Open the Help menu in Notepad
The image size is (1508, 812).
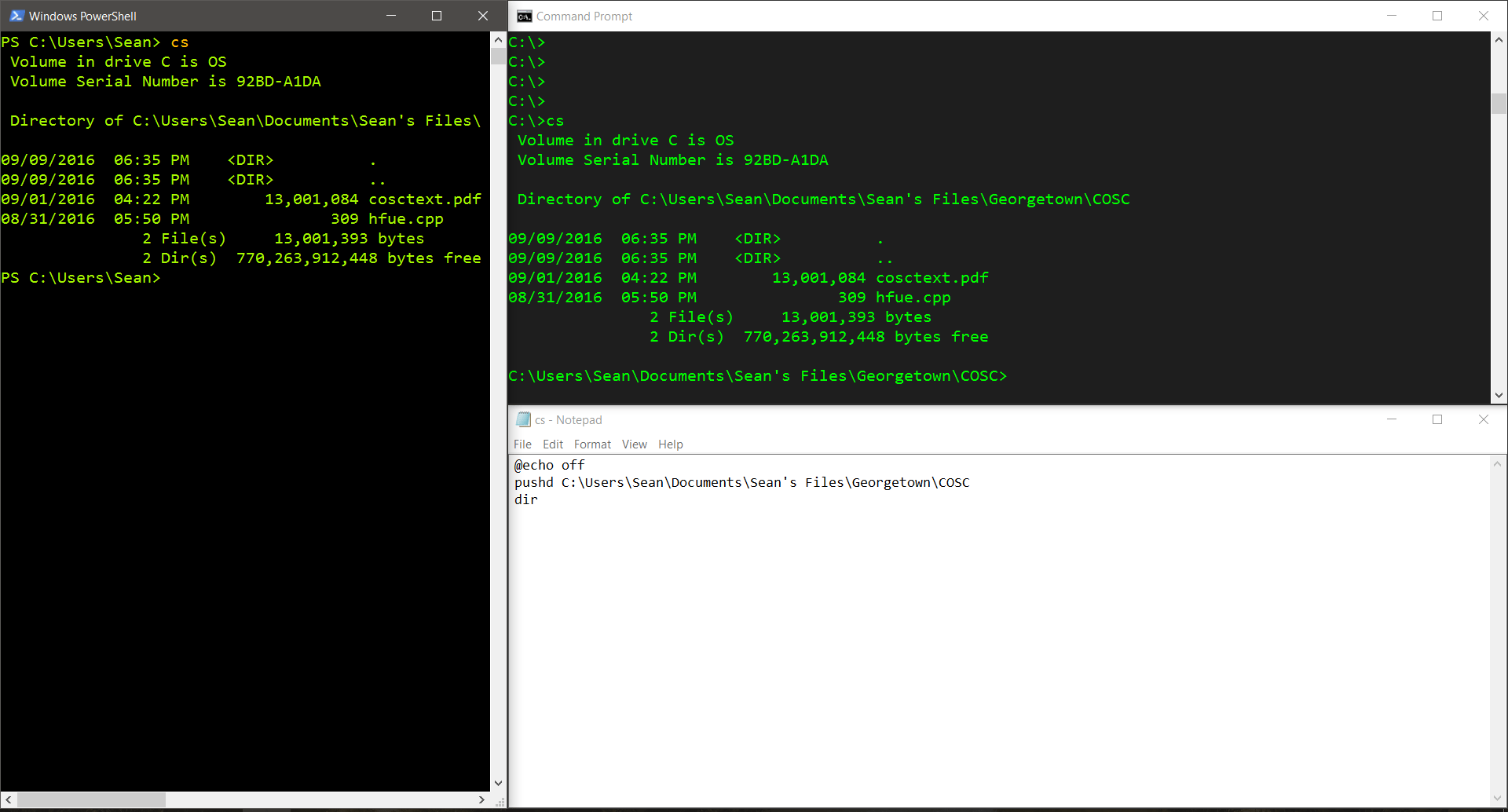pyautogui.click(x=670, y=444)
